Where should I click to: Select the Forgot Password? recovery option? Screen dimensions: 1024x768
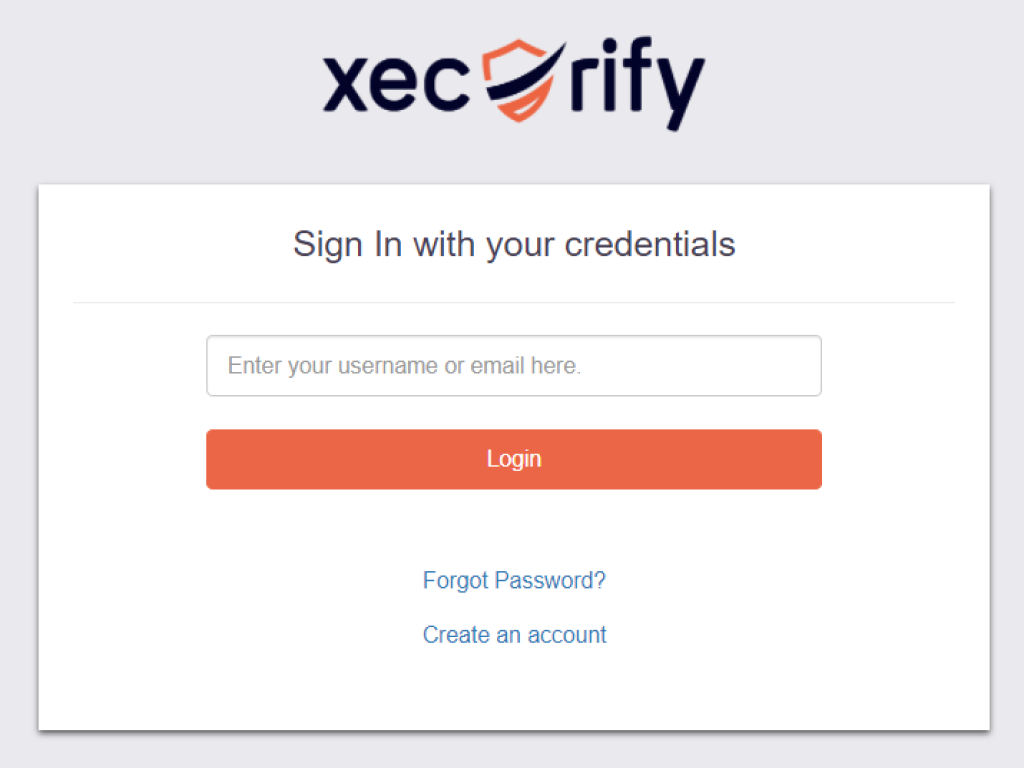click(514, 581)
